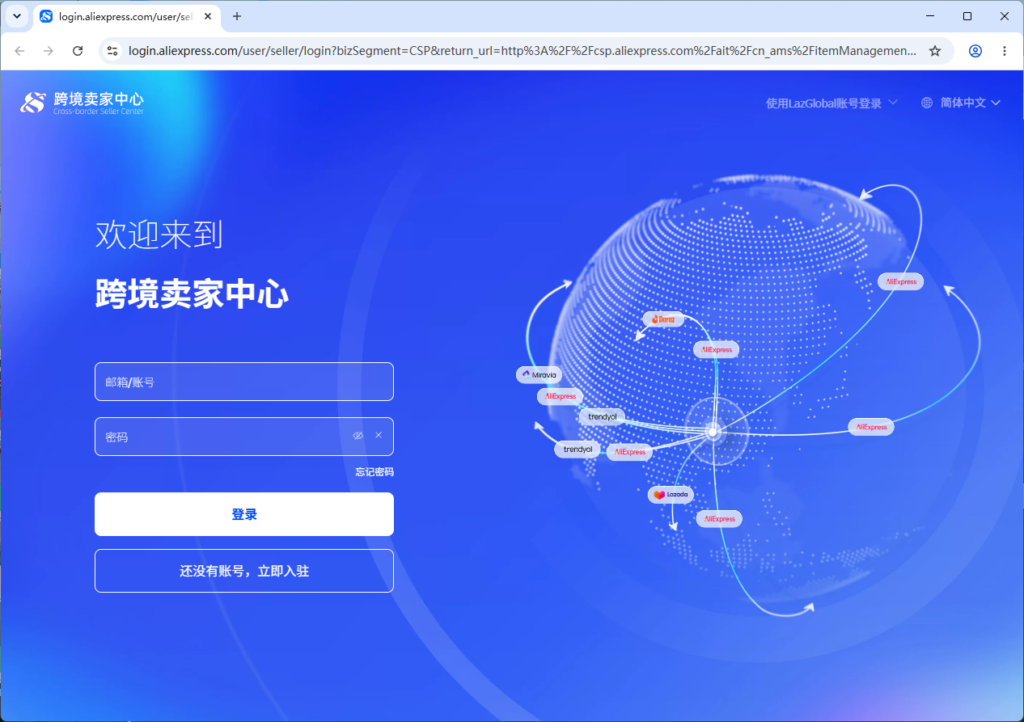This screenshot has width=1024, height=722.
Task: Focus the 密码 password input field
Action: coord(222,437)
